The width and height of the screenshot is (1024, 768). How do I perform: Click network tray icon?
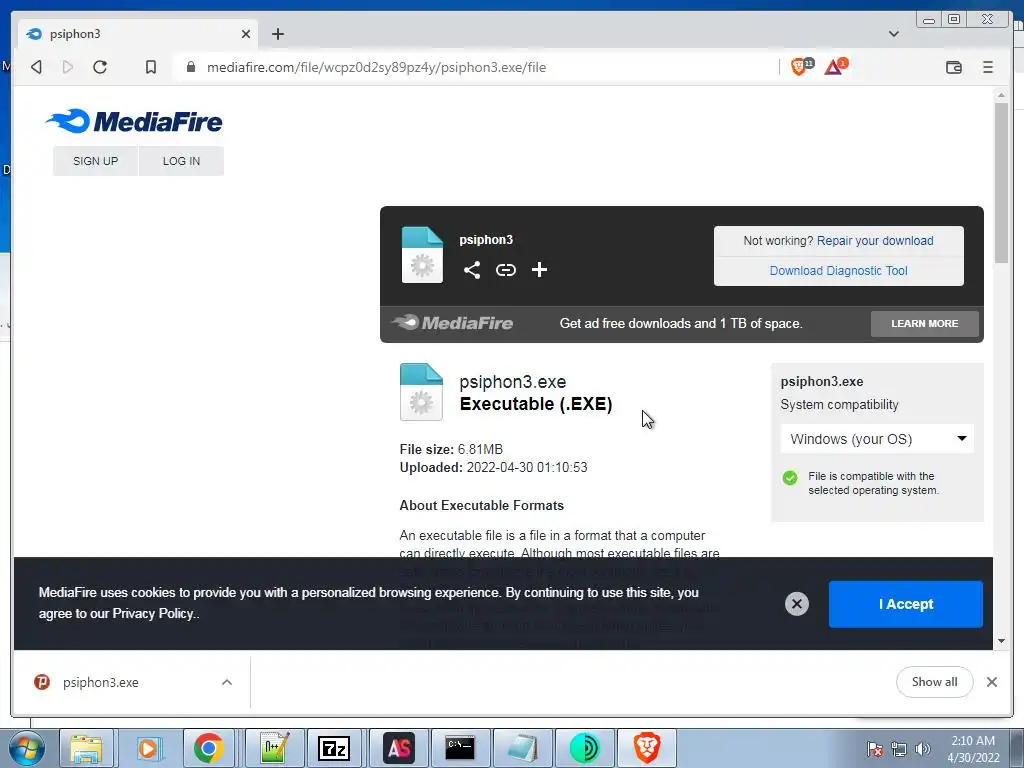coord(899,749)
